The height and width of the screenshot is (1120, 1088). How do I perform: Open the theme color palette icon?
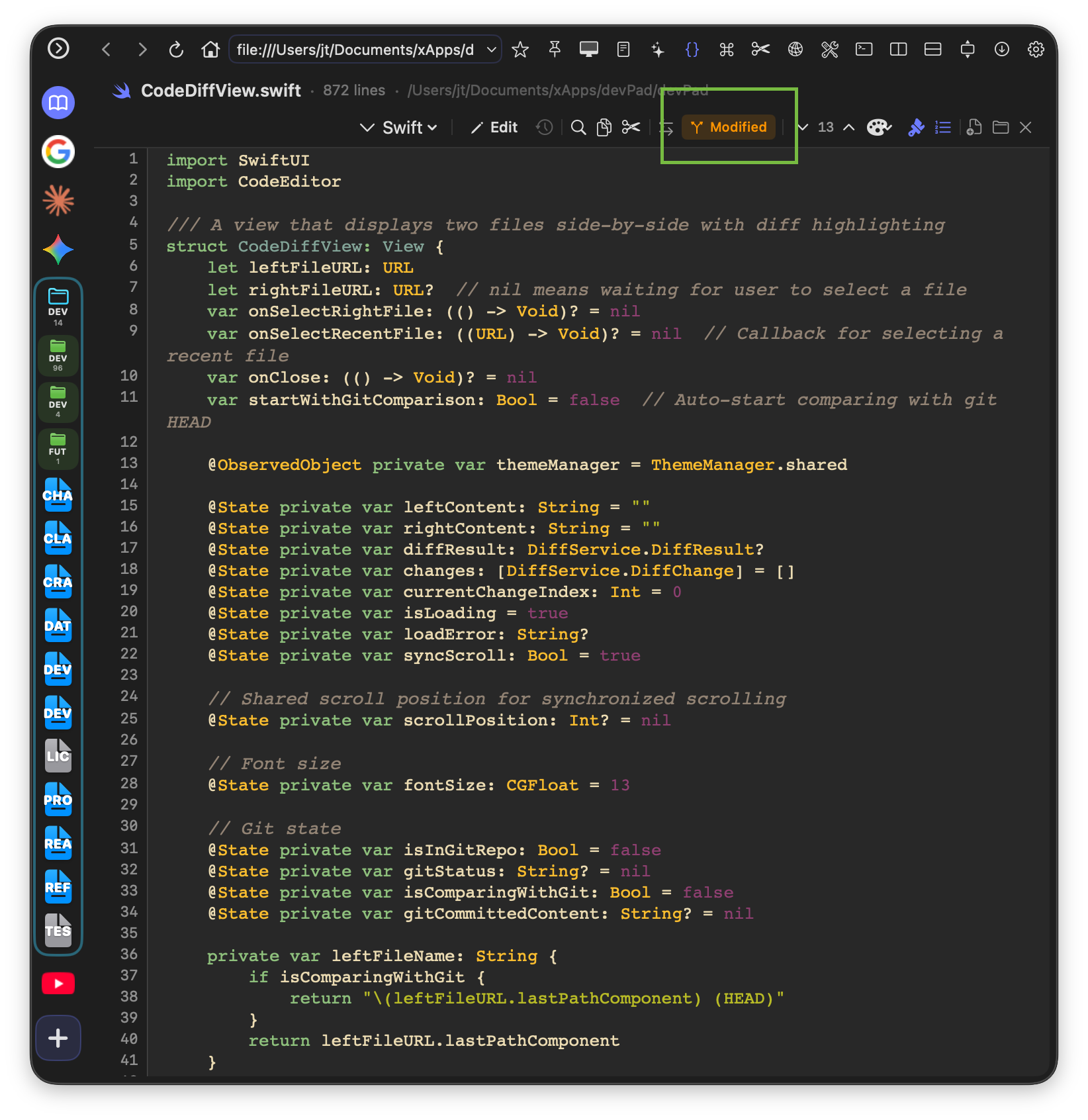pos(879,127)
